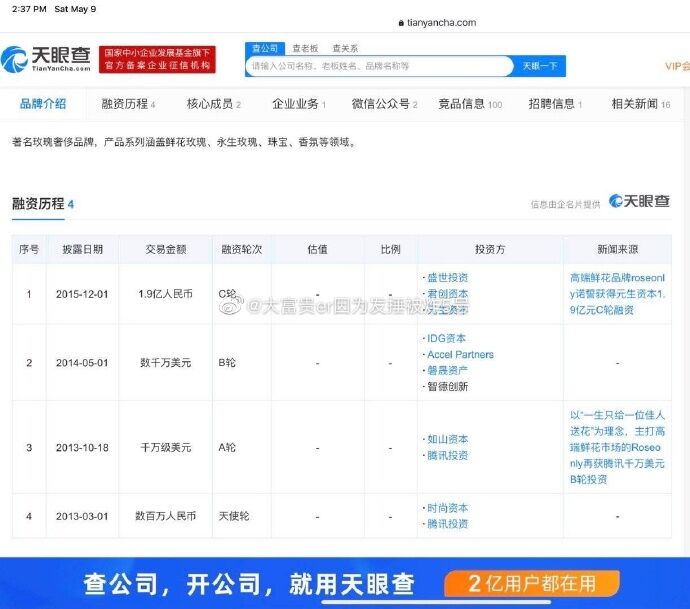
Task: Select the 查老板 search tab
Action: click(305, 48)
